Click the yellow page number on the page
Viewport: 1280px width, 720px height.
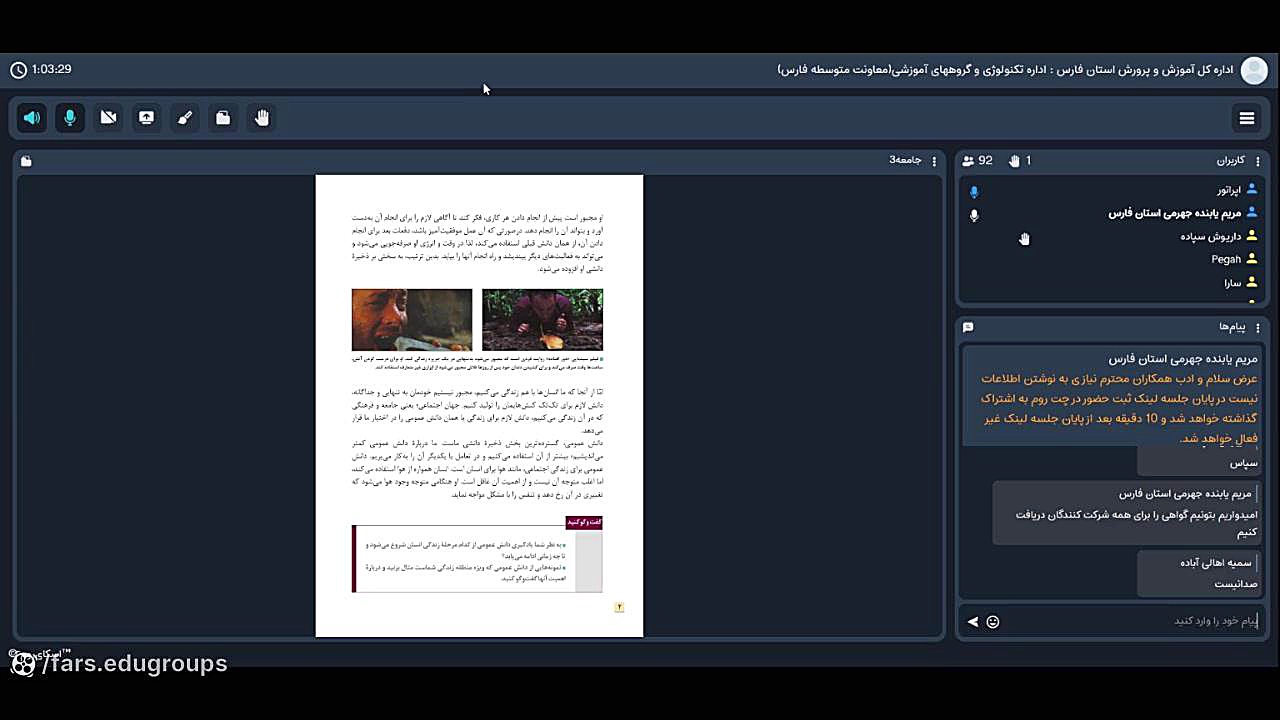pyautogui.click(x=619, y=607)
